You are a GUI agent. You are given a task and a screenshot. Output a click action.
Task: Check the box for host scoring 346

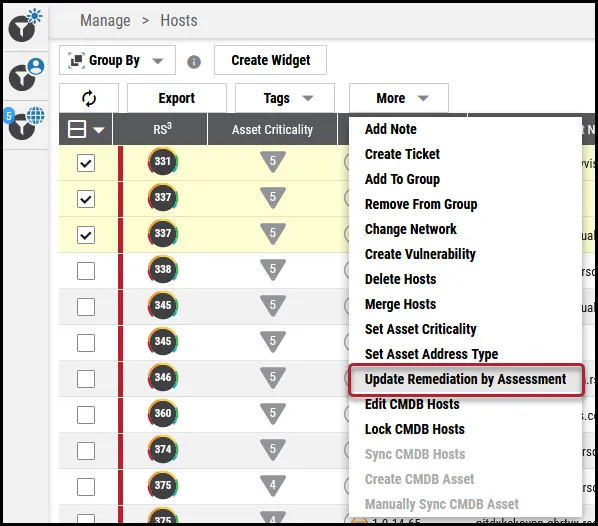tap(86, 379)
